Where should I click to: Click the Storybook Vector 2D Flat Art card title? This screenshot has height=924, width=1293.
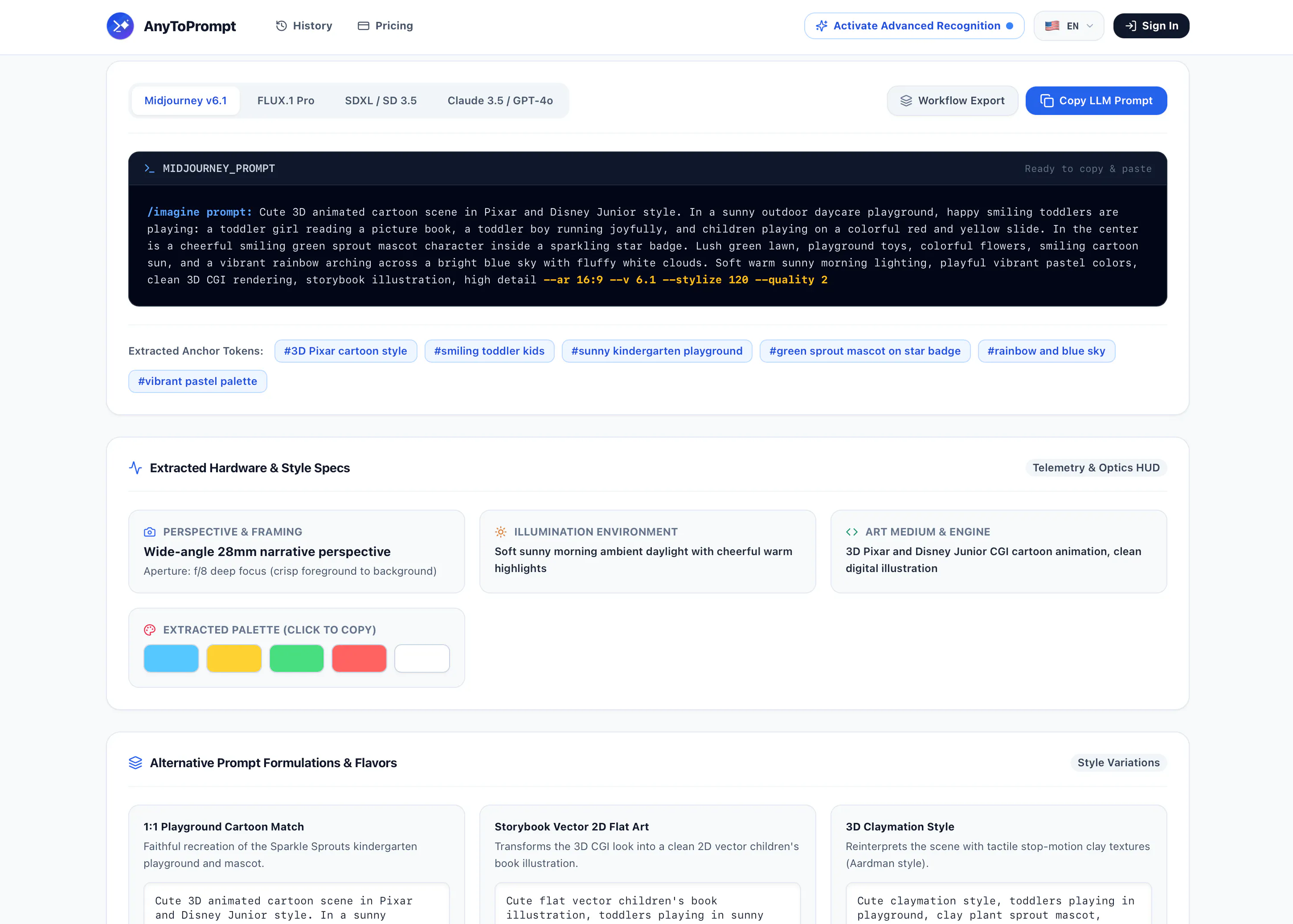click(571, 827)
